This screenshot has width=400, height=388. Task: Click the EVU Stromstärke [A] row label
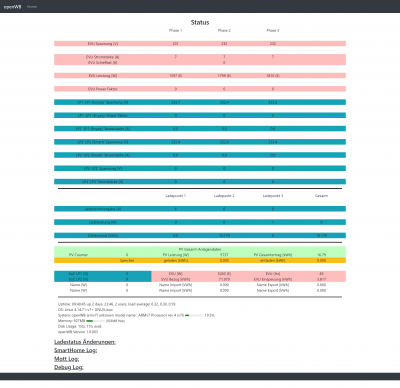(103, 57)
